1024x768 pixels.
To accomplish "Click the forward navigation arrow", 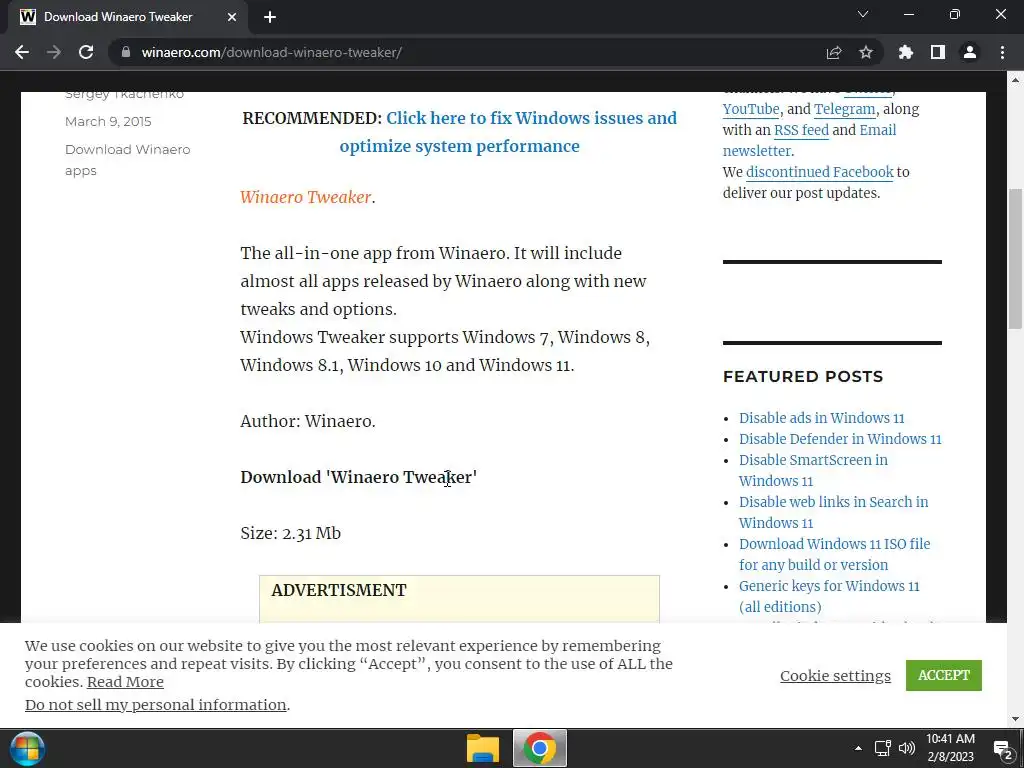I will click(x=54, y=52).
